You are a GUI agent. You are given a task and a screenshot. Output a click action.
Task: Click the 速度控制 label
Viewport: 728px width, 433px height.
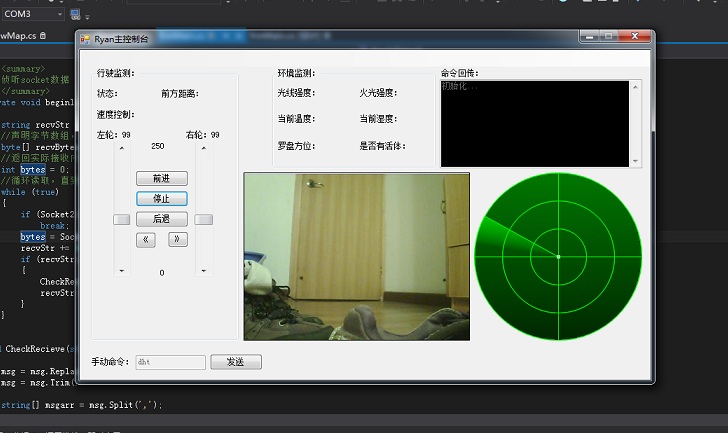click(116, 115)
